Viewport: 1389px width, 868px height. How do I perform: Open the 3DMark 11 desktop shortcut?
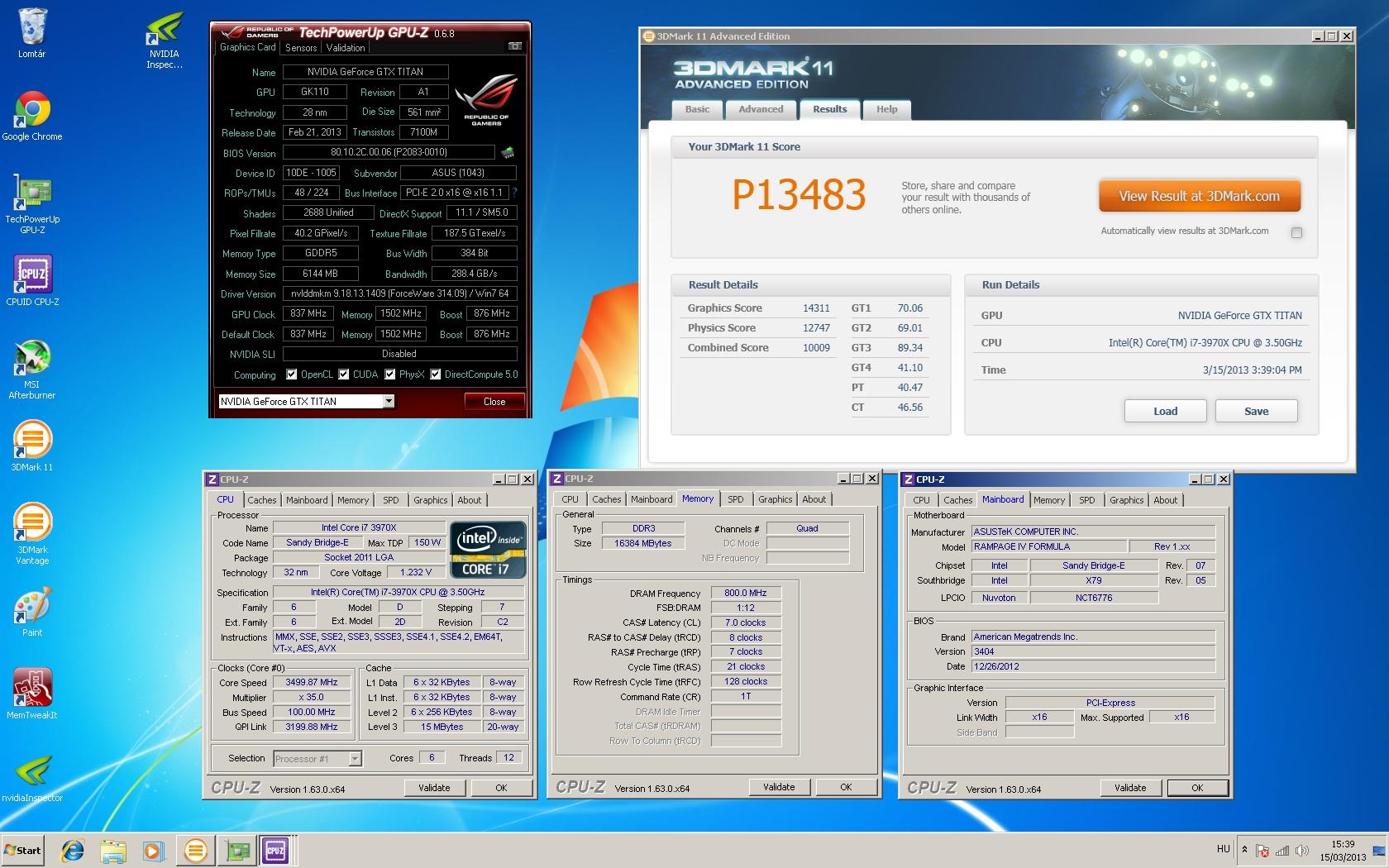coord(32,446)
